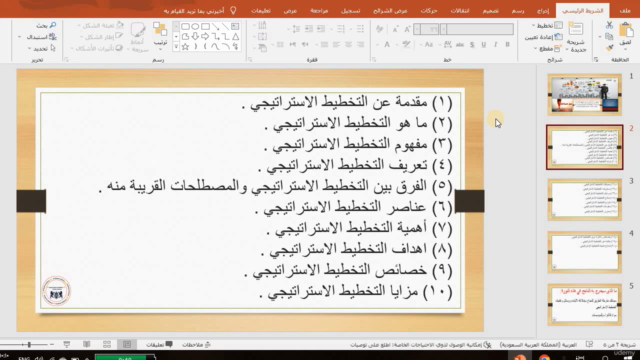
Task: Toggle Bold formatting
Action: (x=507, y=45)
